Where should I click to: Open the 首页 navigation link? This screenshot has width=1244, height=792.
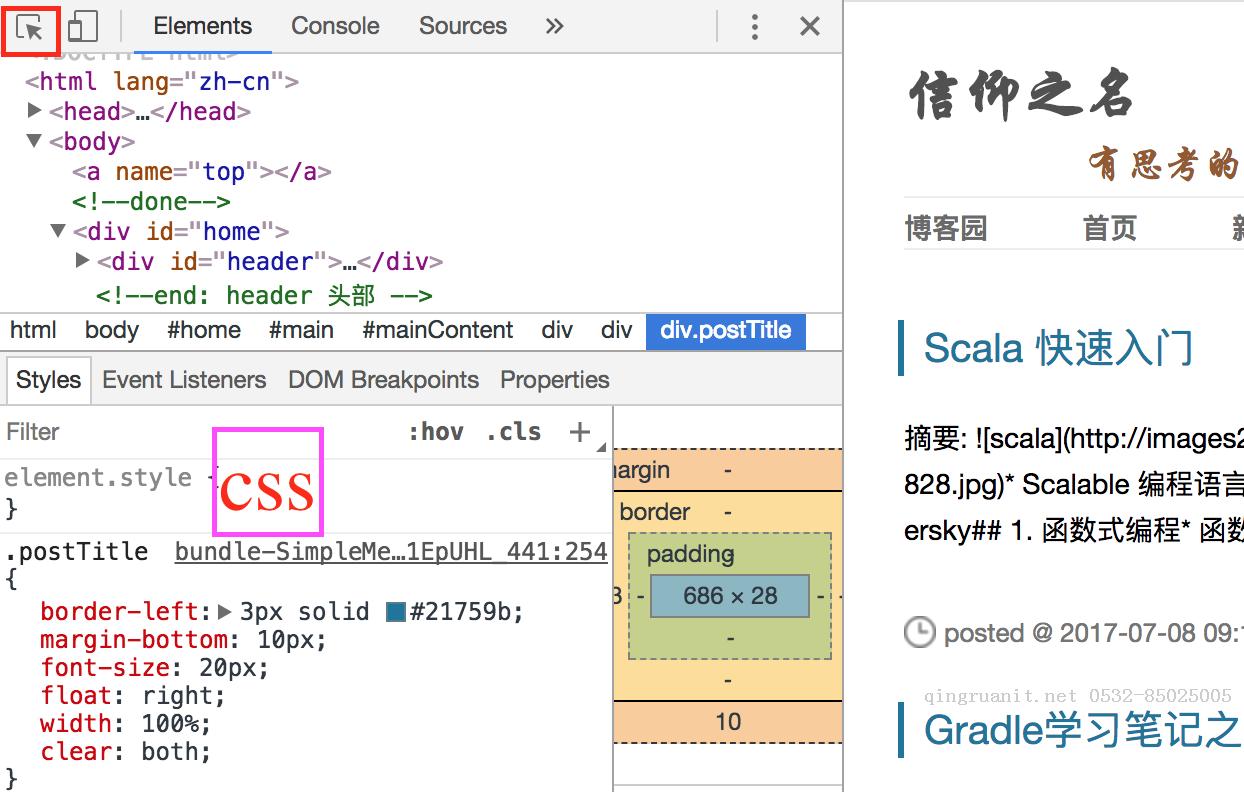click(1110, 228)
